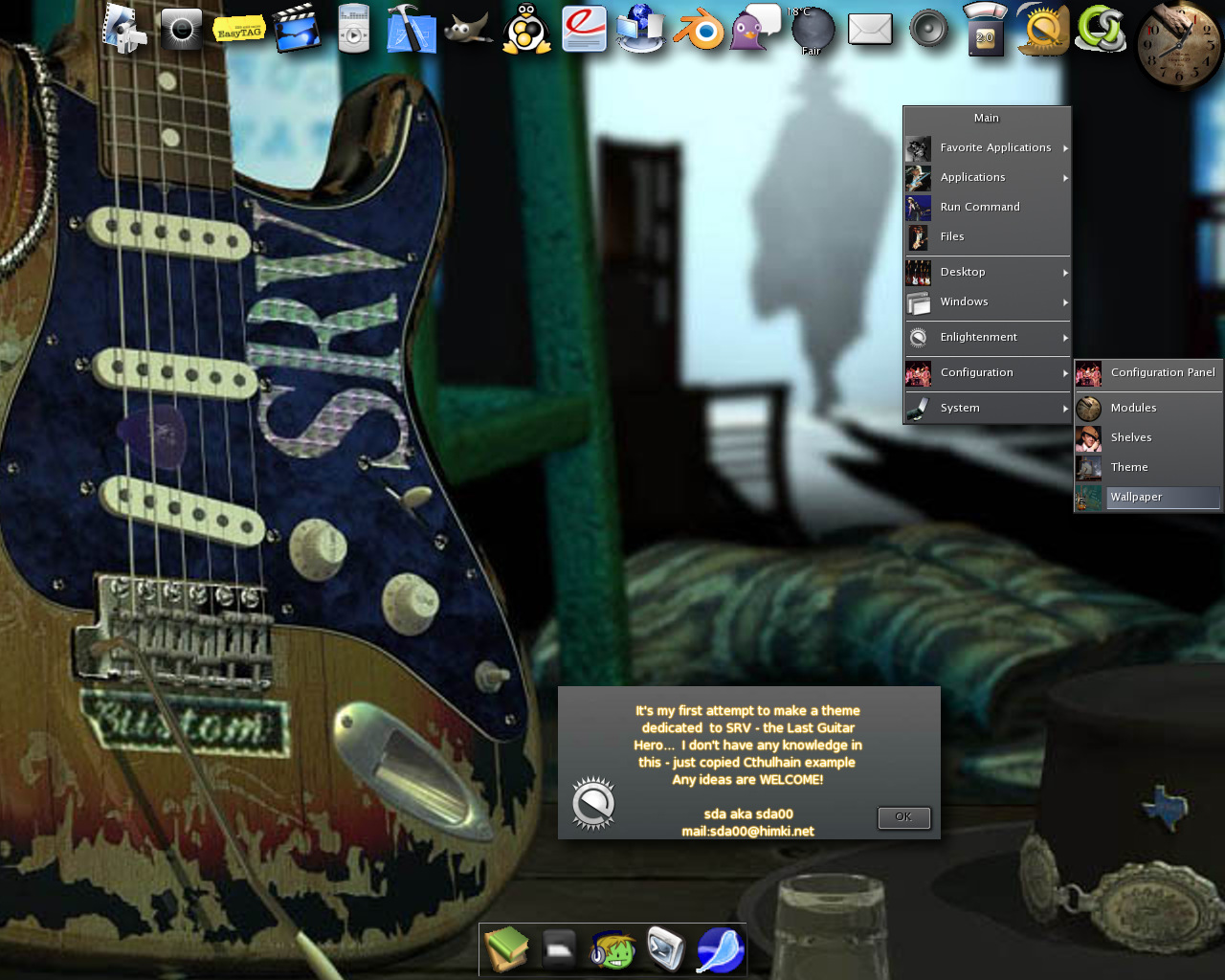
Task: Launch the gold Q magnifier icon
Action: tap(1043, 29)
